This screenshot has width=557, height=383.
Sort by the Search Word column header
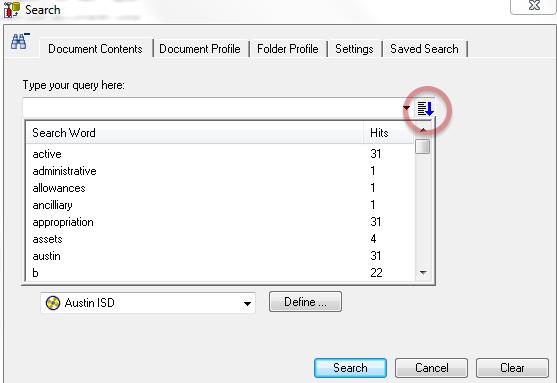point(195,133)
